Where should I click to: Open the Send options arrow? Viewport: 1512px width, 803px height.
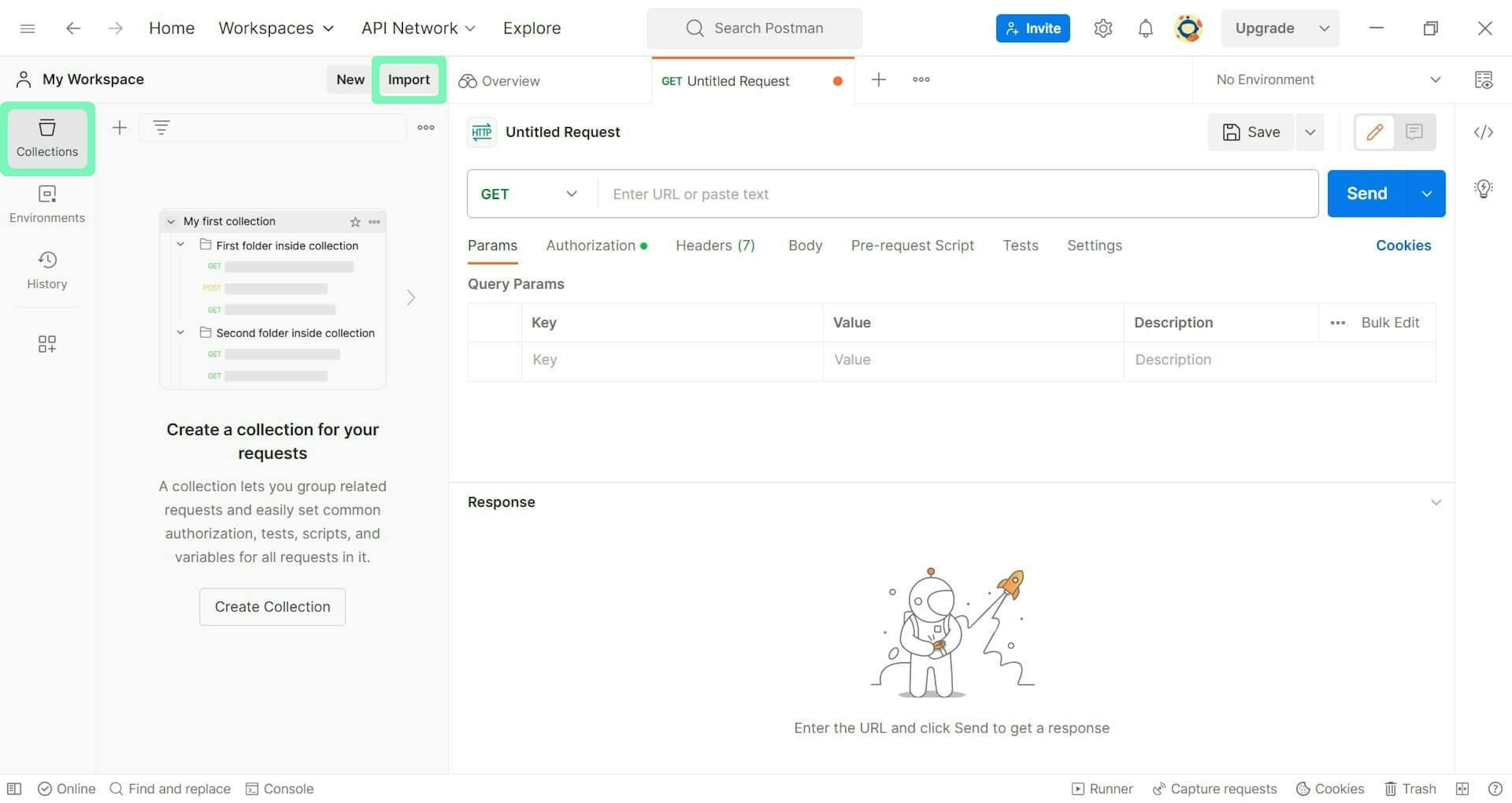pos(1426,194)
